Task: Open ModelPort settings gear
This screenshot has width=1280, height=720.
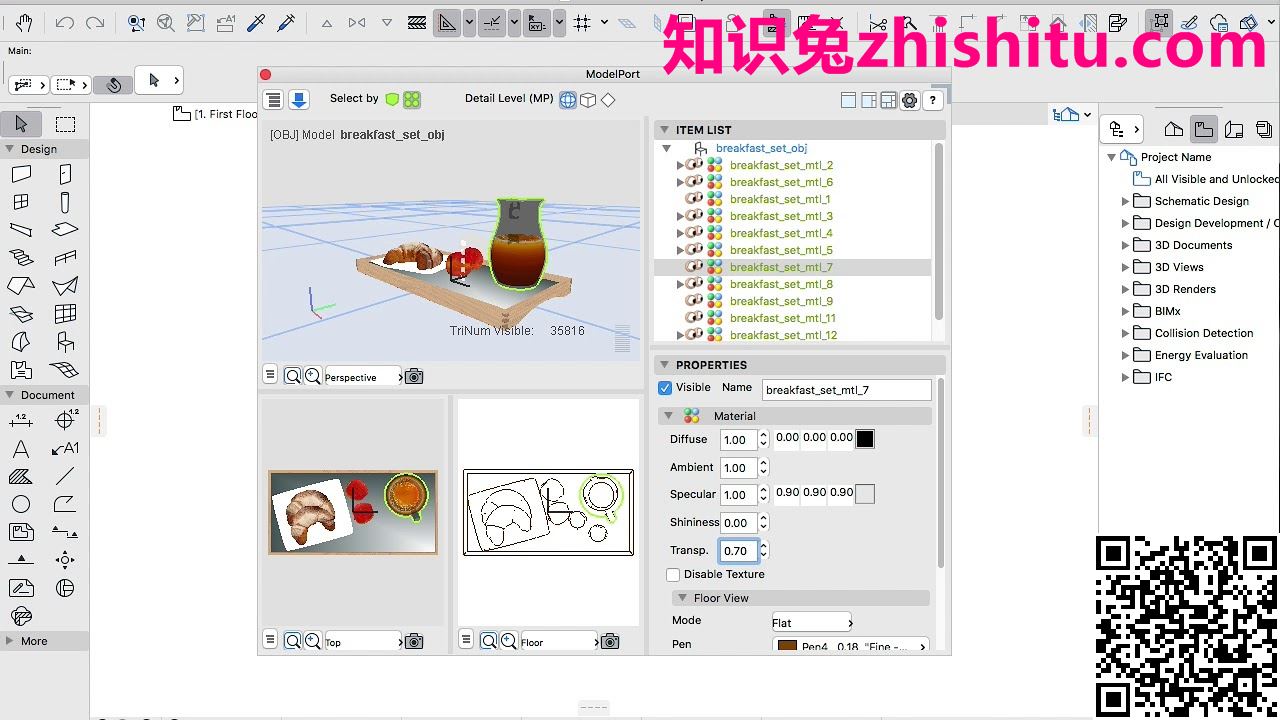Action: pyautogui.click(x=909, y=100)
